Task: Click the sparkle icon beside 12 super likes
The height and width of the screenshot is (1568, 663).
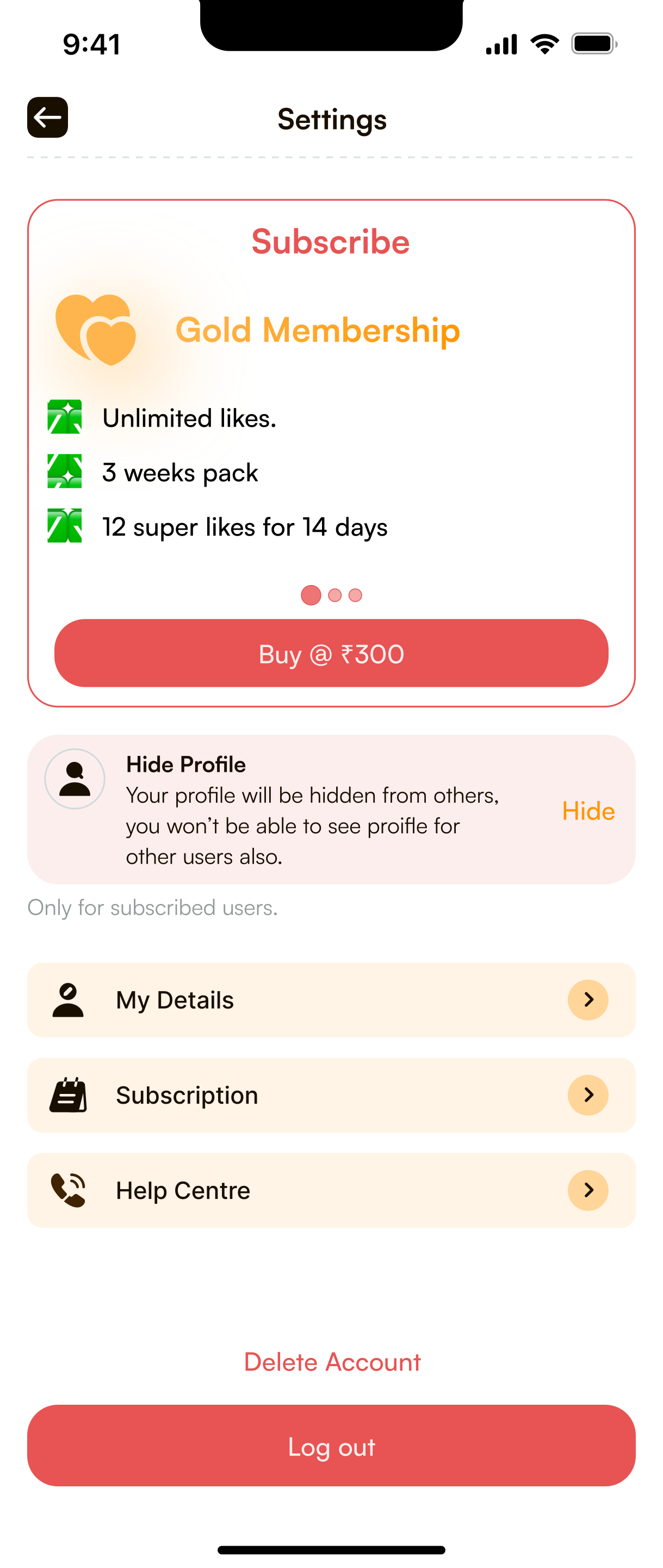Action: point(65,525)
